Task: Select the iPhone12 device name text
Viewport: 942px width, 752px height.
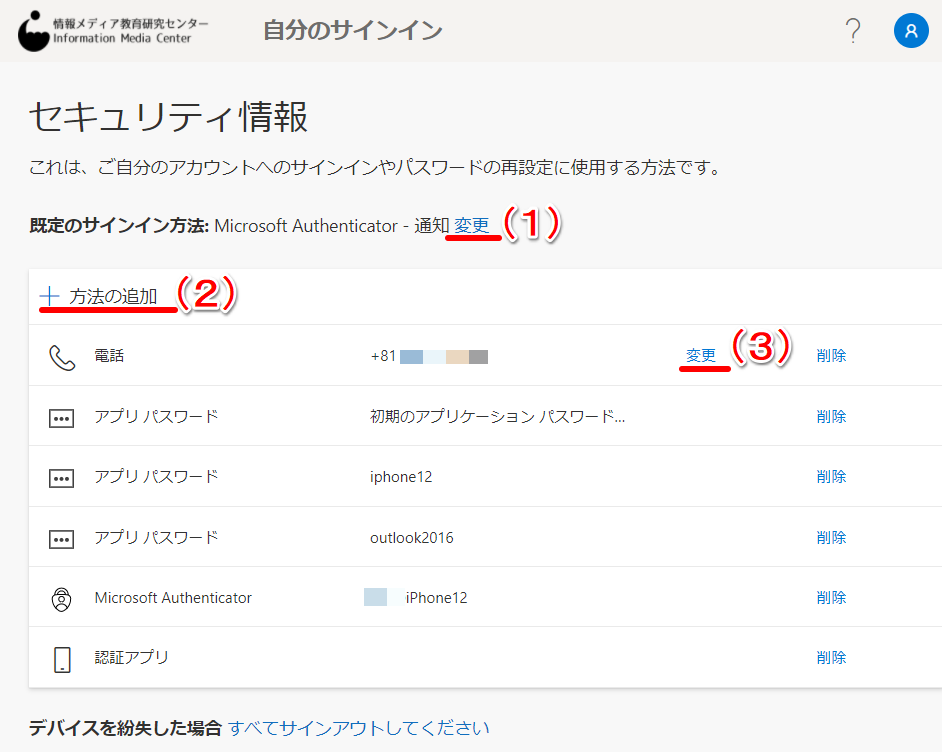Action: pyautogui.click(x=436, y=598)
